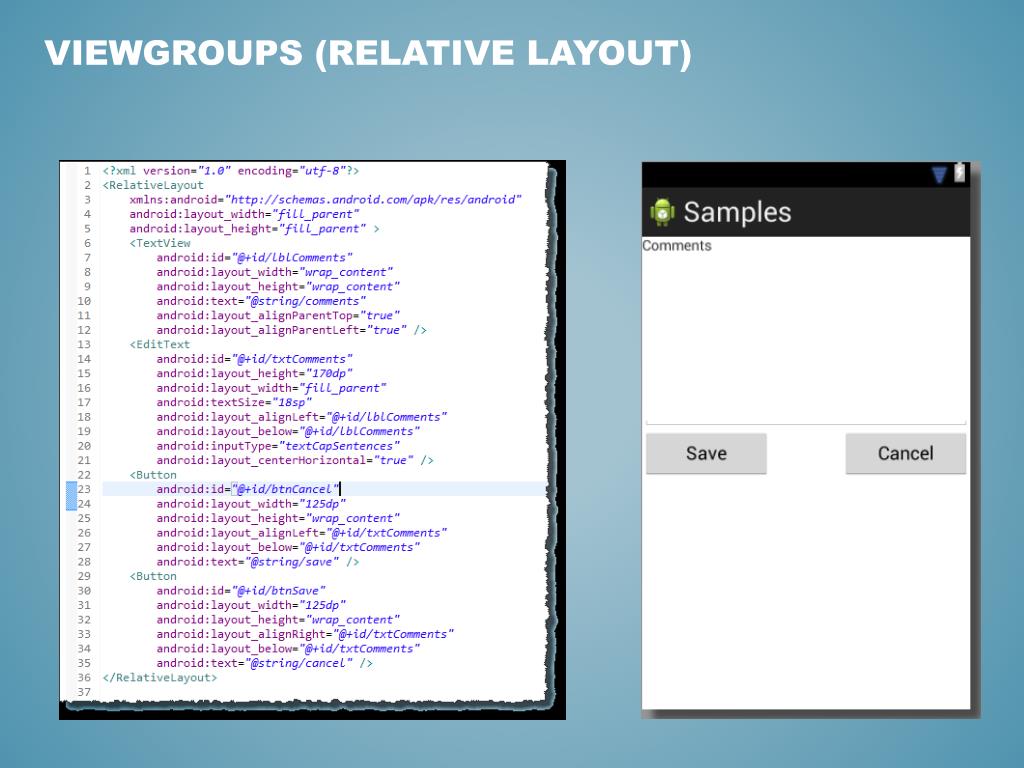Click the "170dp" layout_height value

pyautogui.click(x=329, y=373)
